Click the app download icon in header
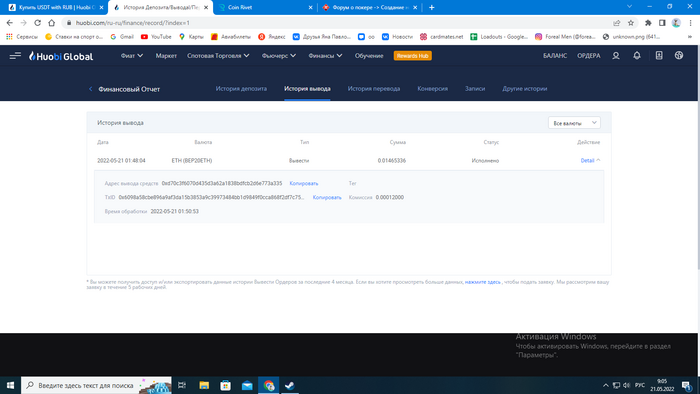Viewport: 700px width, 394px height. coord(659,56)
